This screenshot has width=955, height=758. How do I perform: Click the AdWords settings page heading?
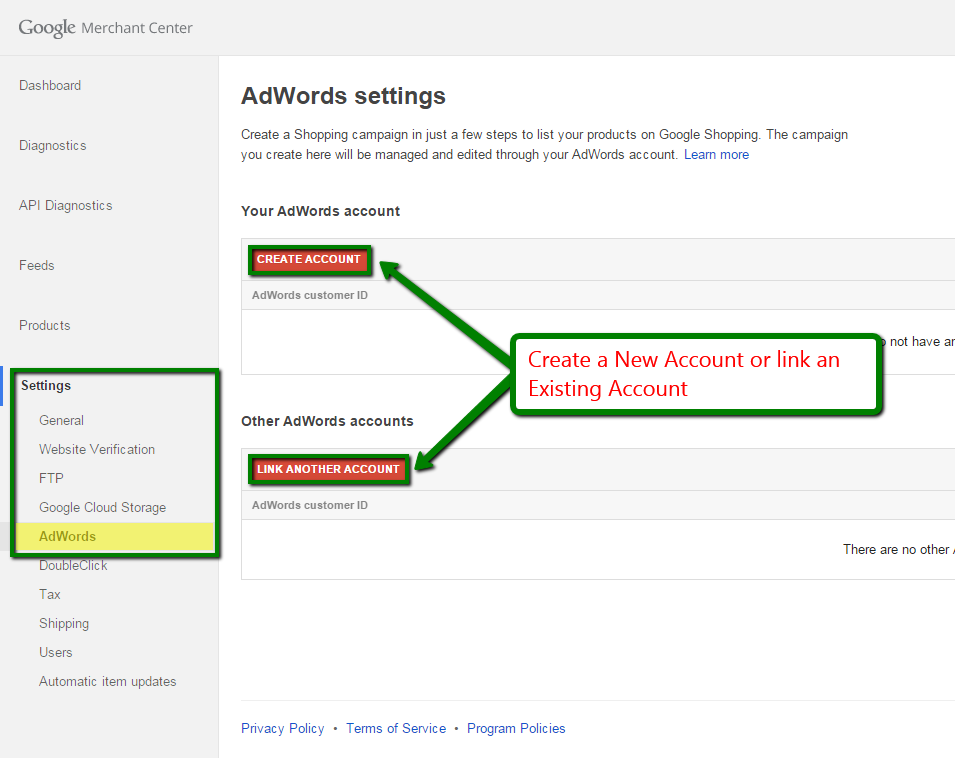(343, 96)
